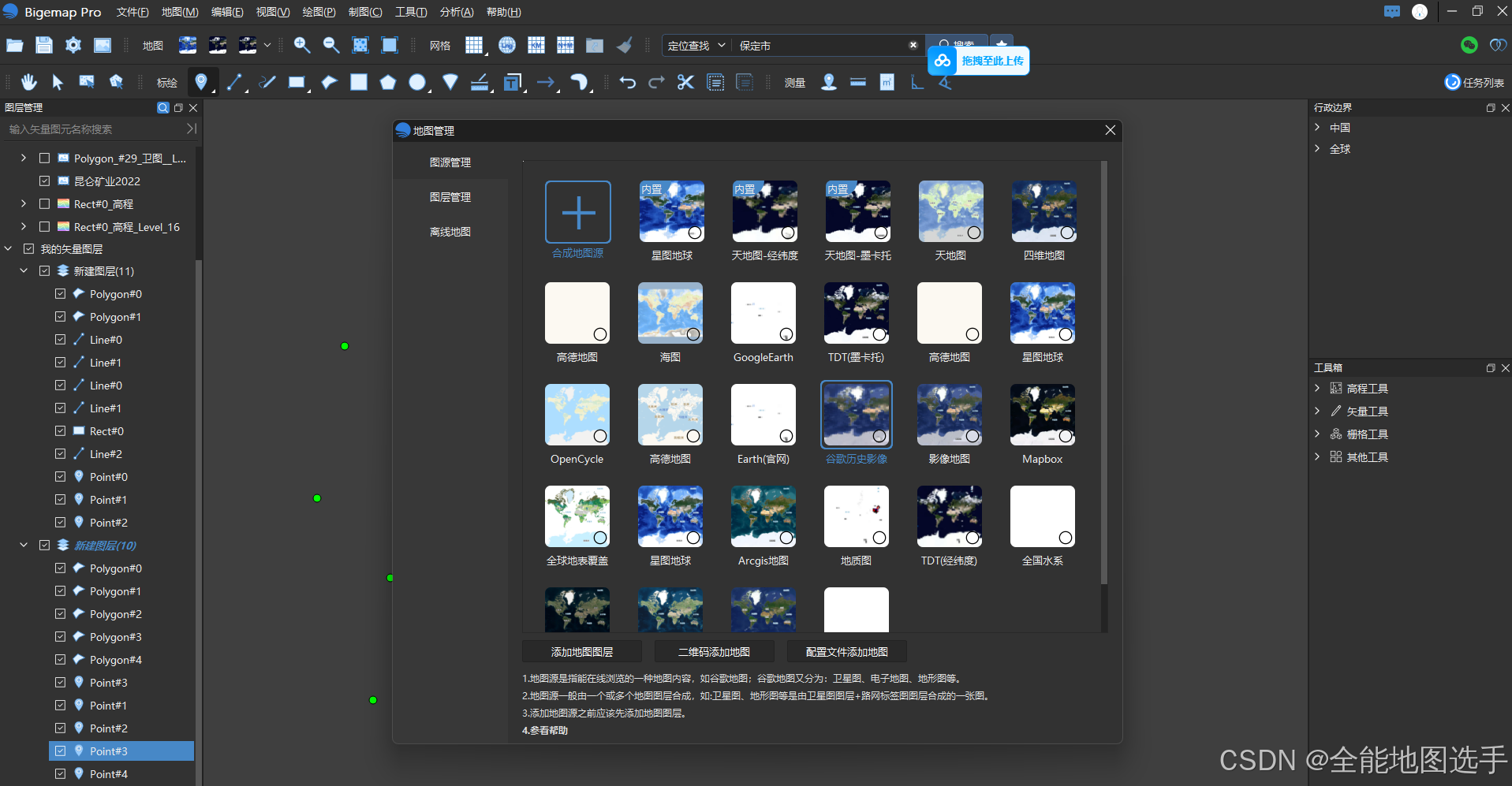Viewport: 1512px width, 786px height.
Task: Click the search icon in layer panel header
Action: point(163,108)
